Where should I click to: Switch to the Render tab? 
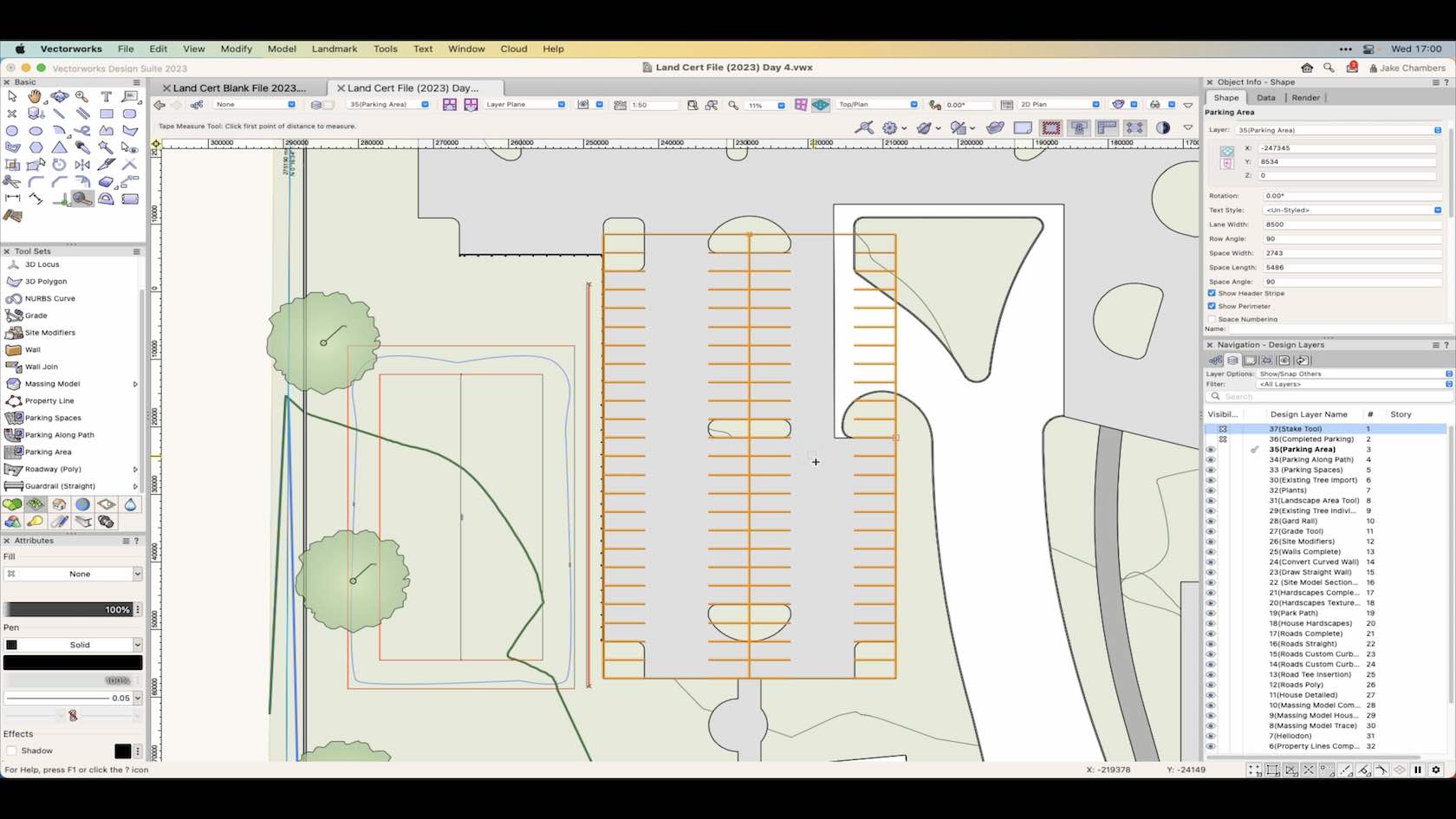1305,97
